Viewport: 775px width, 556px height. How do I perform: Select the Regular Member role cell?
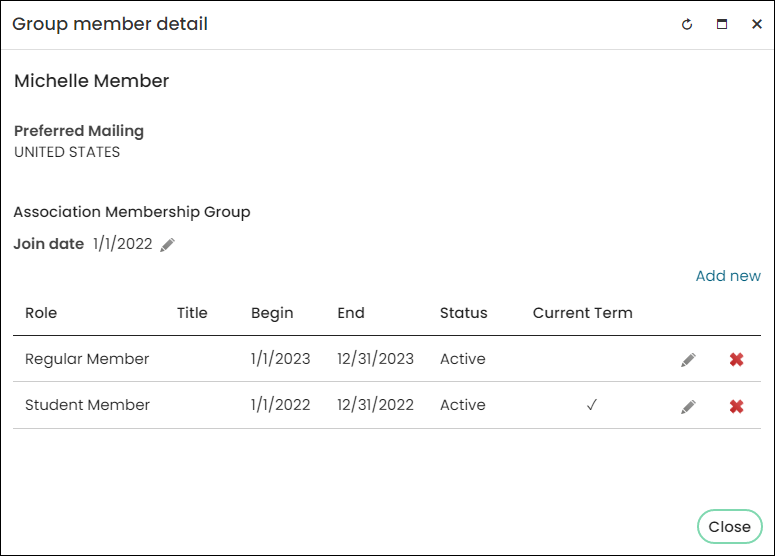87,359
